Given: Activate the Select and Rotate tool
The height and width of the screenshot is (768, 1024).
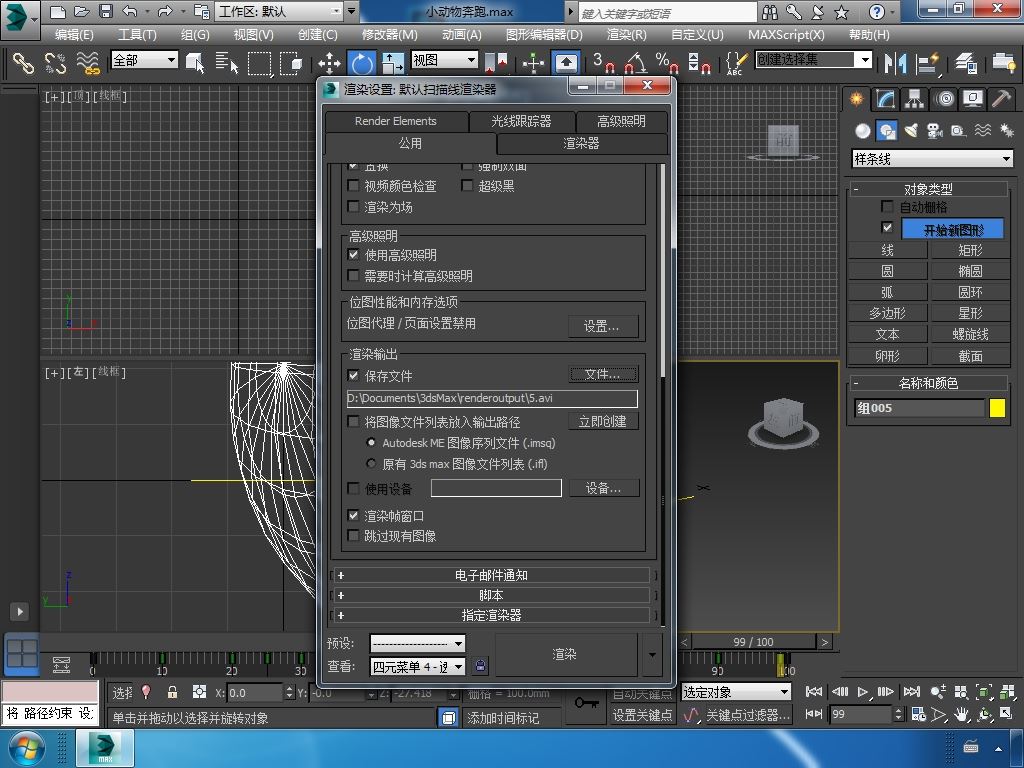Looking at the screenshot, I should tap(361, 63).
